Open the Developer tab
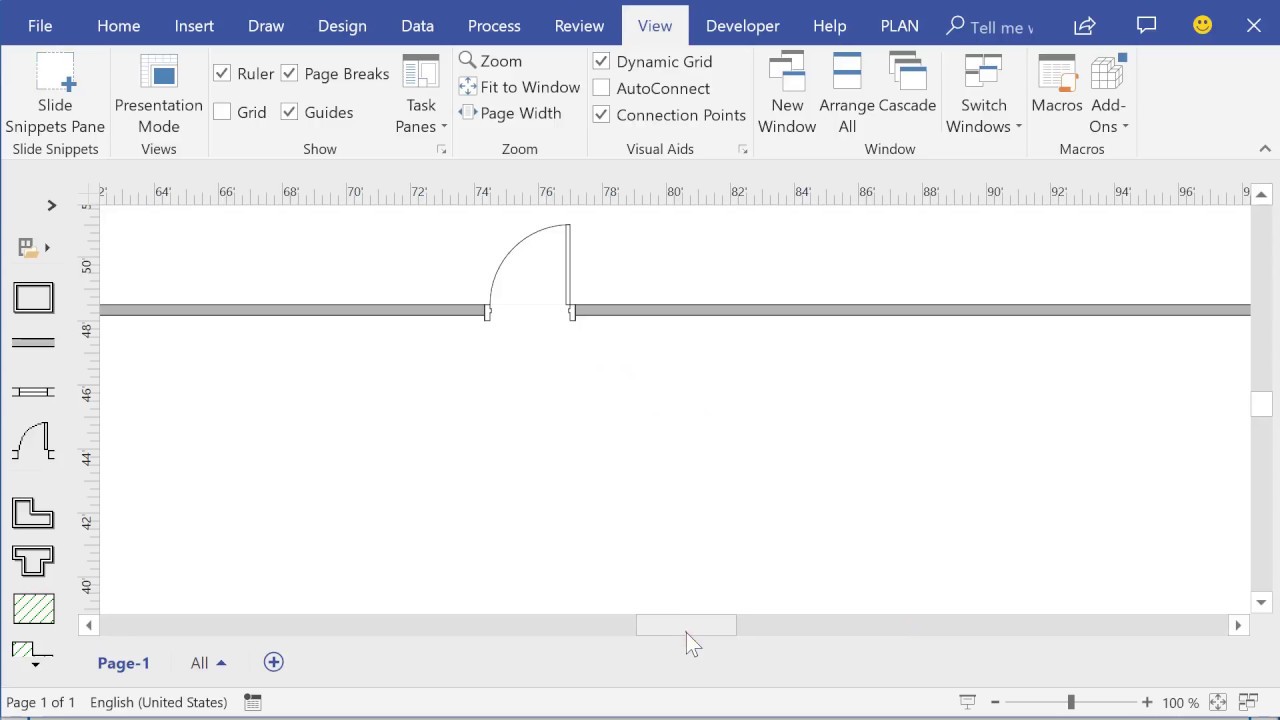Image resolution: width=1280 pixels, height=720 pixels. pyautogui.click(x=742, y=26)
